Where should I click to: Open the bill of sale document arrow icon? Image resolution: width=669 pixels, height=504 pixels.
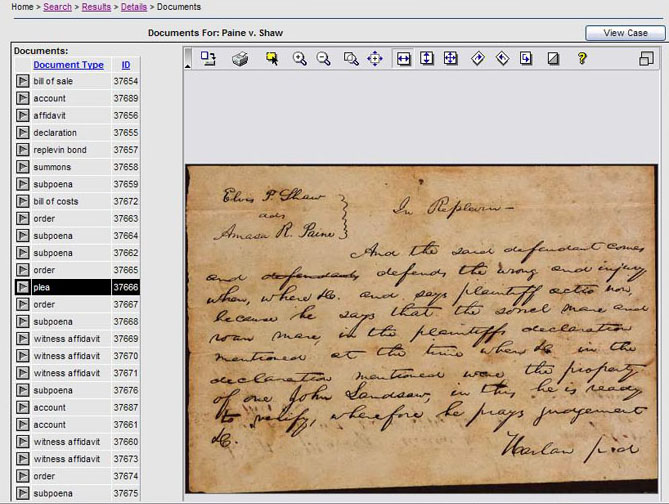23,81
